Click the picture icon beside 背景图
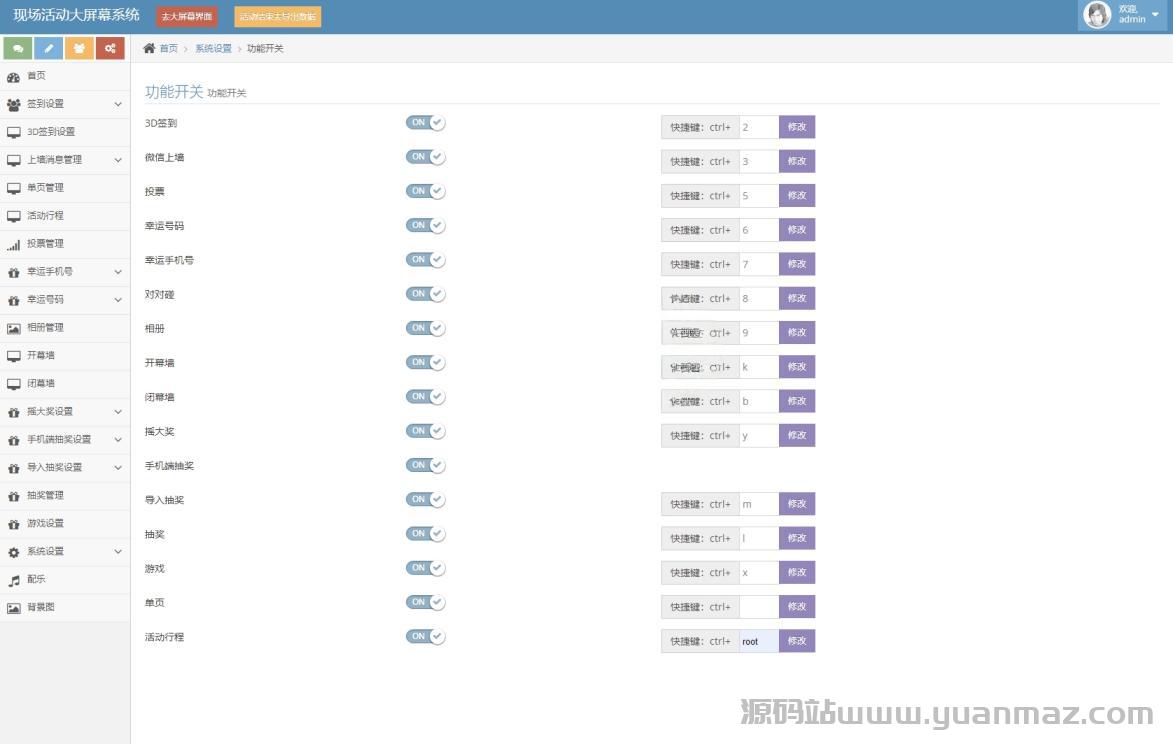 (x=14, y=608)
